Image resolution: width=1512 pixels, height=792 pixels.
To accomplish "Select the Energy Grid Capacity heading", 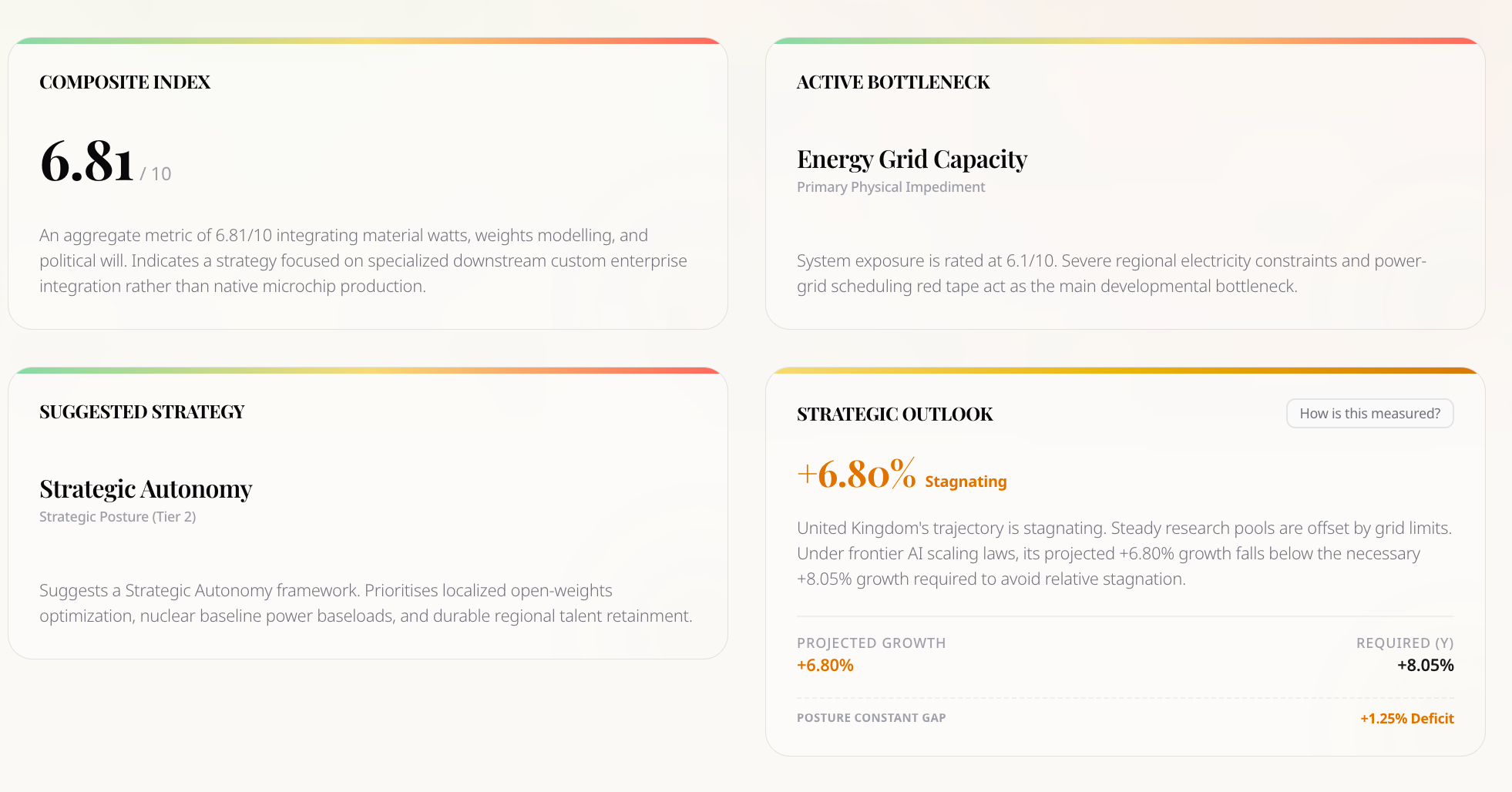I will [x=912, y=159].
